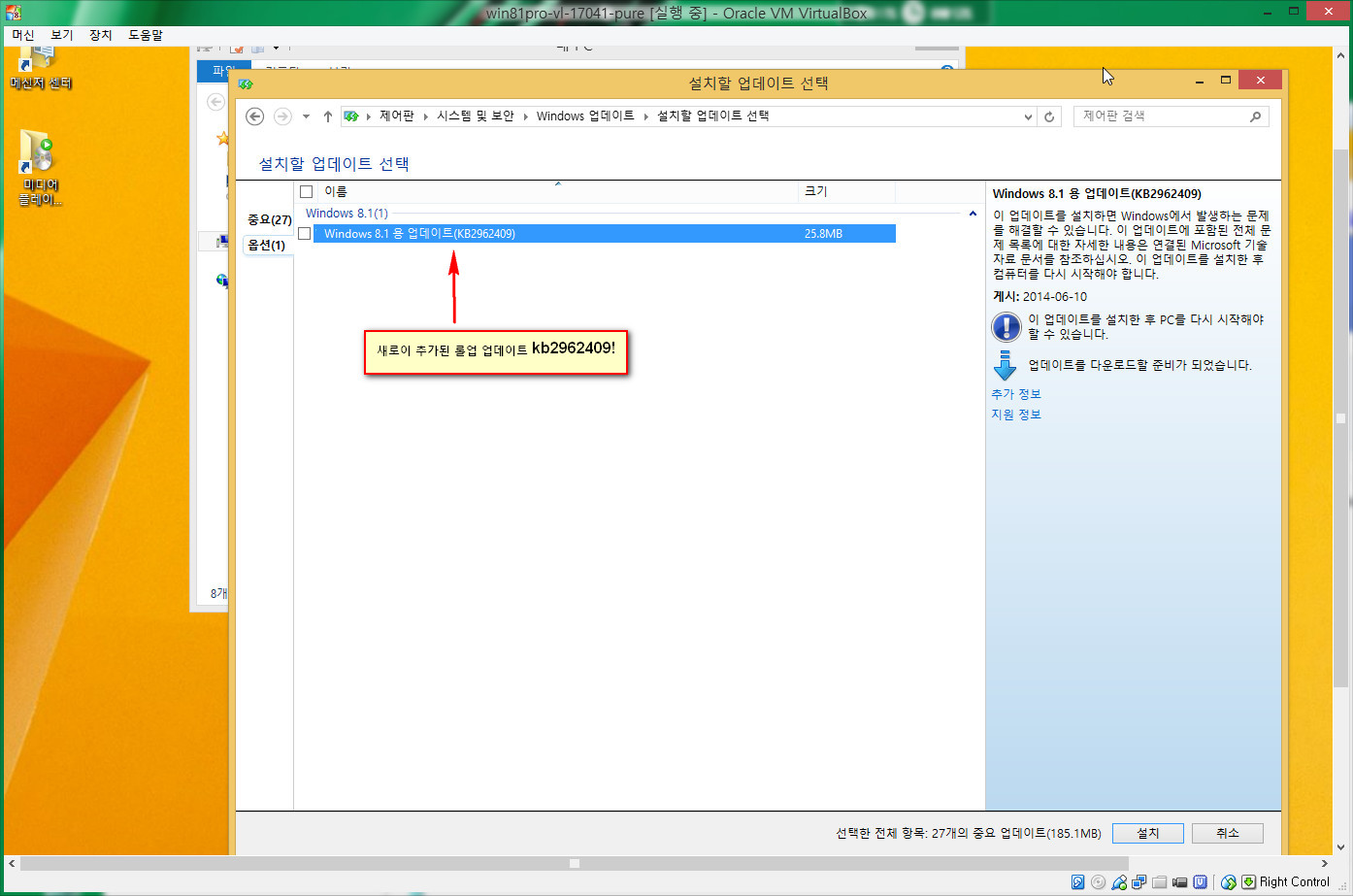Click the shared folders icon in the VirtualBox status bar
This screenshot has height=896, width=1353.
pyautogui.click(x=1159, y=882)
